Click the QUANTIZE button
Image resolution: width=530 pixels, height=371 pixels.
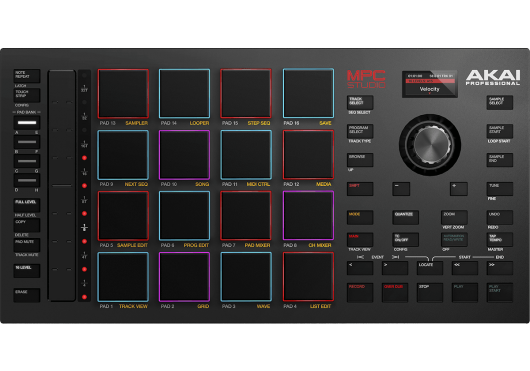pyautogui.click(x=405, y=217)
